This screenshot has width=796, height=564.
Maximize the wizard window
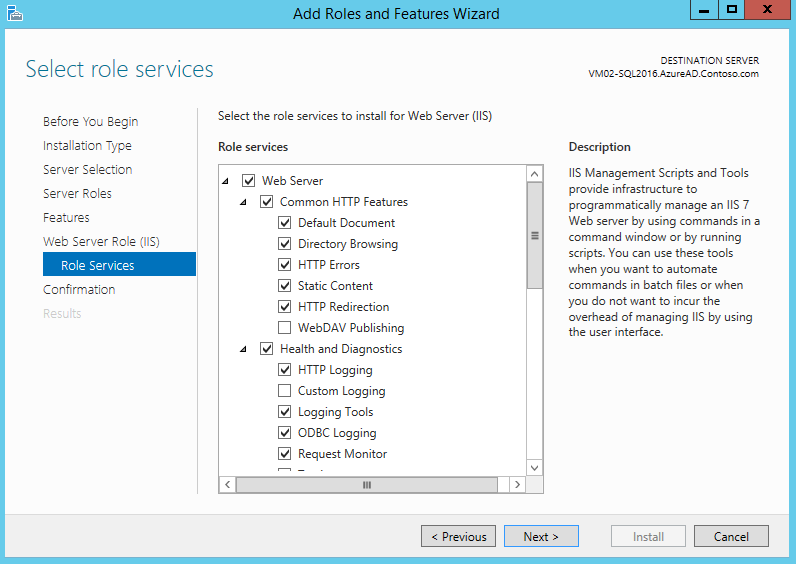point(732,10)
